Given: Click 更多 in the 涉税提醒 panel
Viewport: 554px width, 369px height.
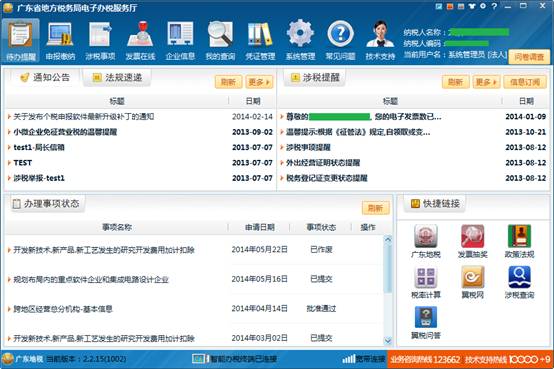Looking at the screenshot, I should (x=486, y=82).
